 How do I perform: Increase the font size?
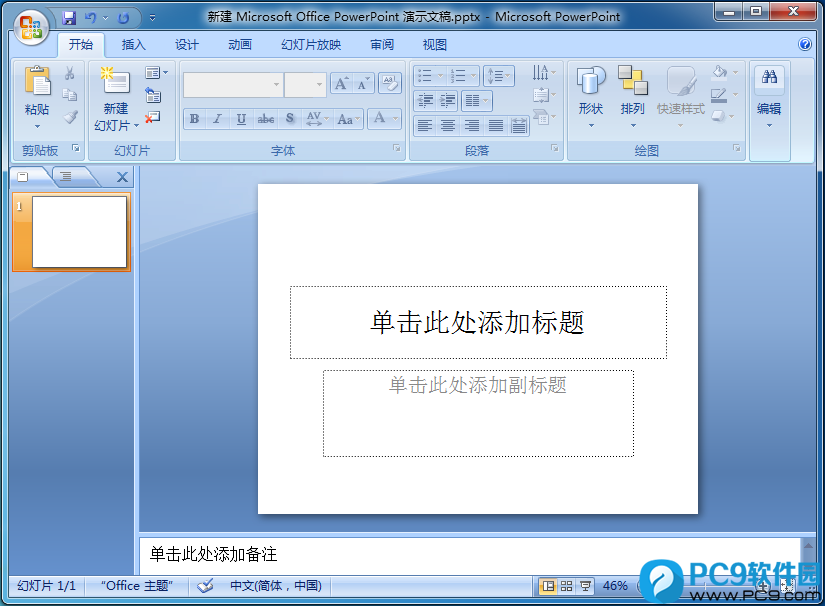coord(341,84)
